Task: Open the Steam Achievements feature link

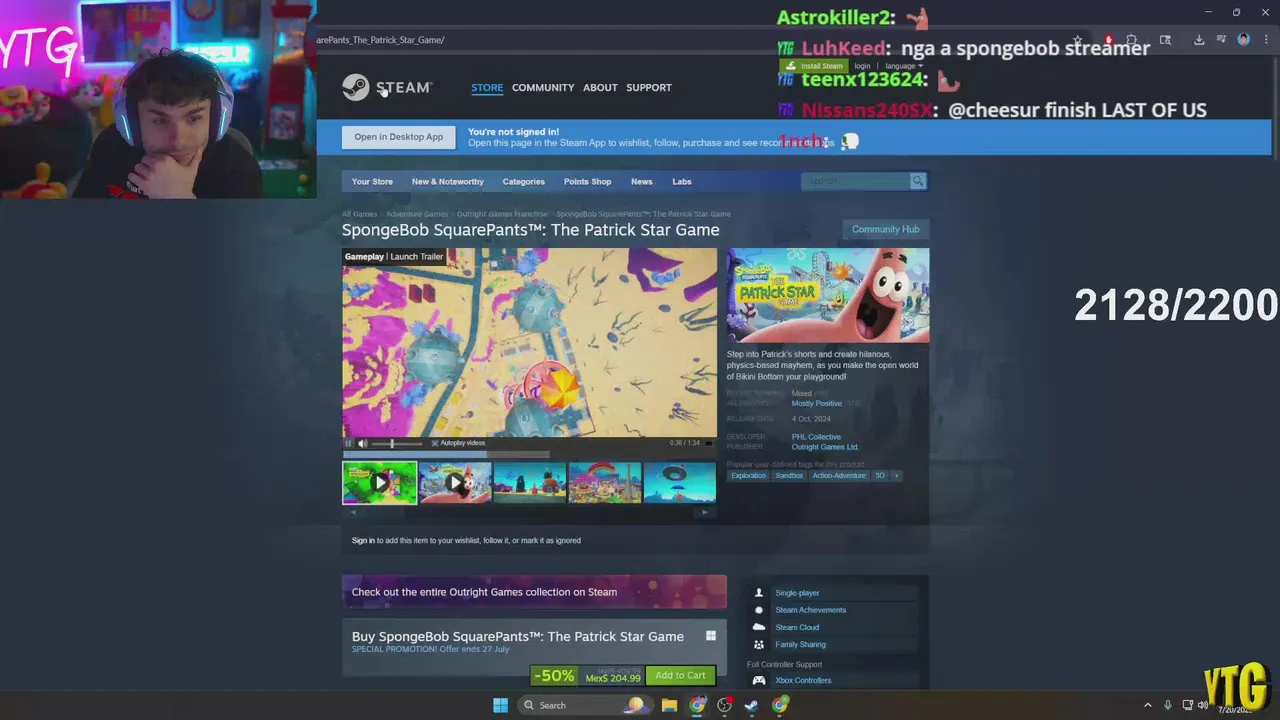Action: coord(810,610)
